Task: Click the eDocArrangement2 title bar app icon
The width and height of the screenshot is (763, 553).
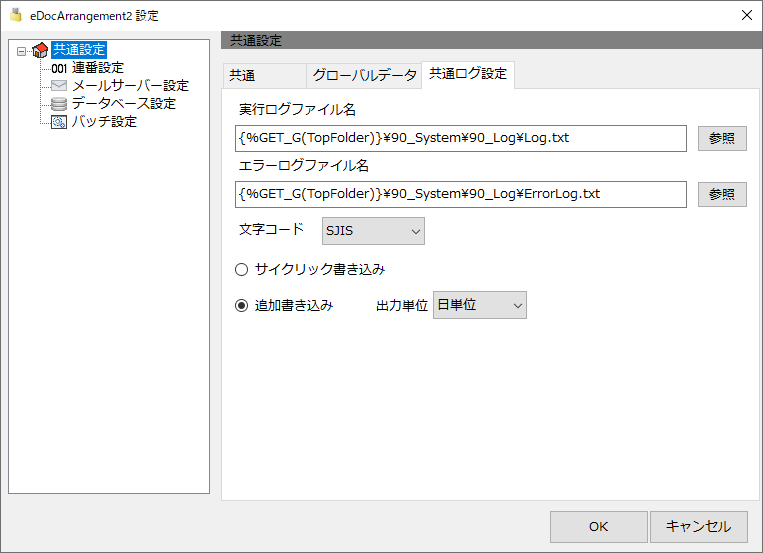Action: click(x=16, y=15)
